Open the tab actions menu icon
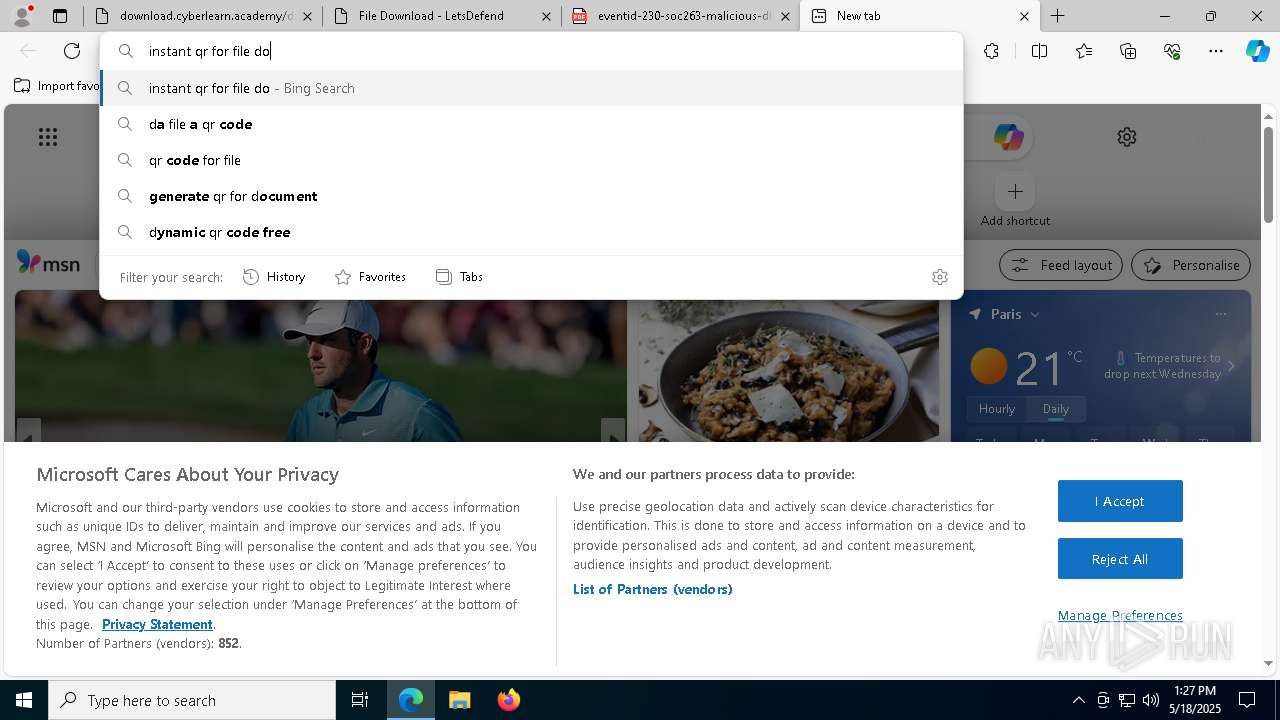The width and height of the screenshot is (1280, 720). click(x=60, y=16)
